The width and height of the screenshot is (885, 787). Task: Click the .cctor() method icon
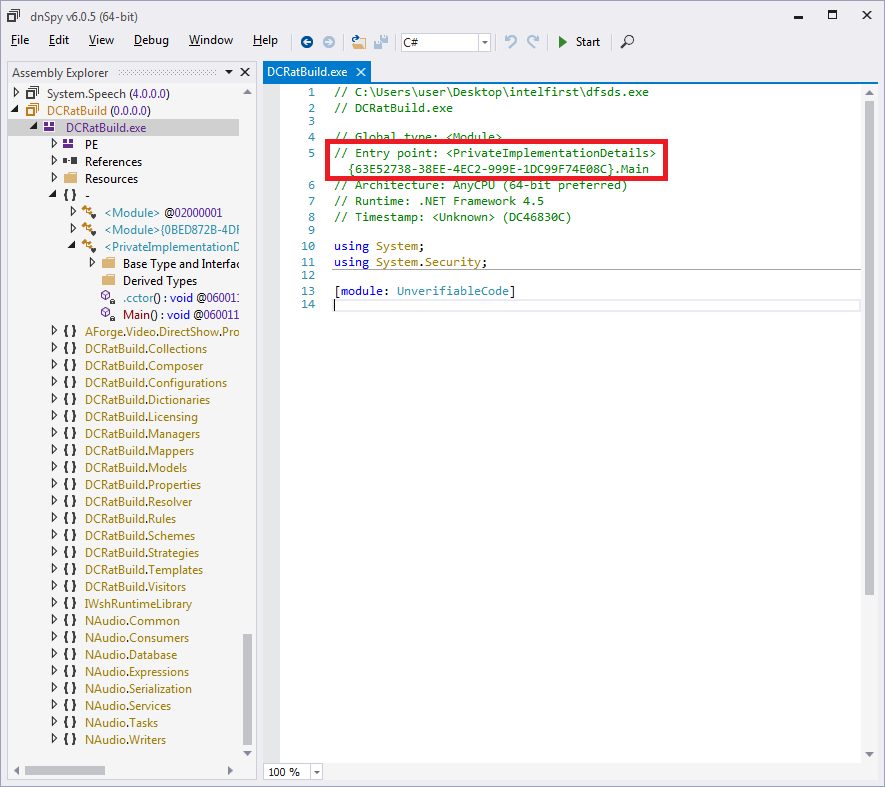click(x=108, y=298)
